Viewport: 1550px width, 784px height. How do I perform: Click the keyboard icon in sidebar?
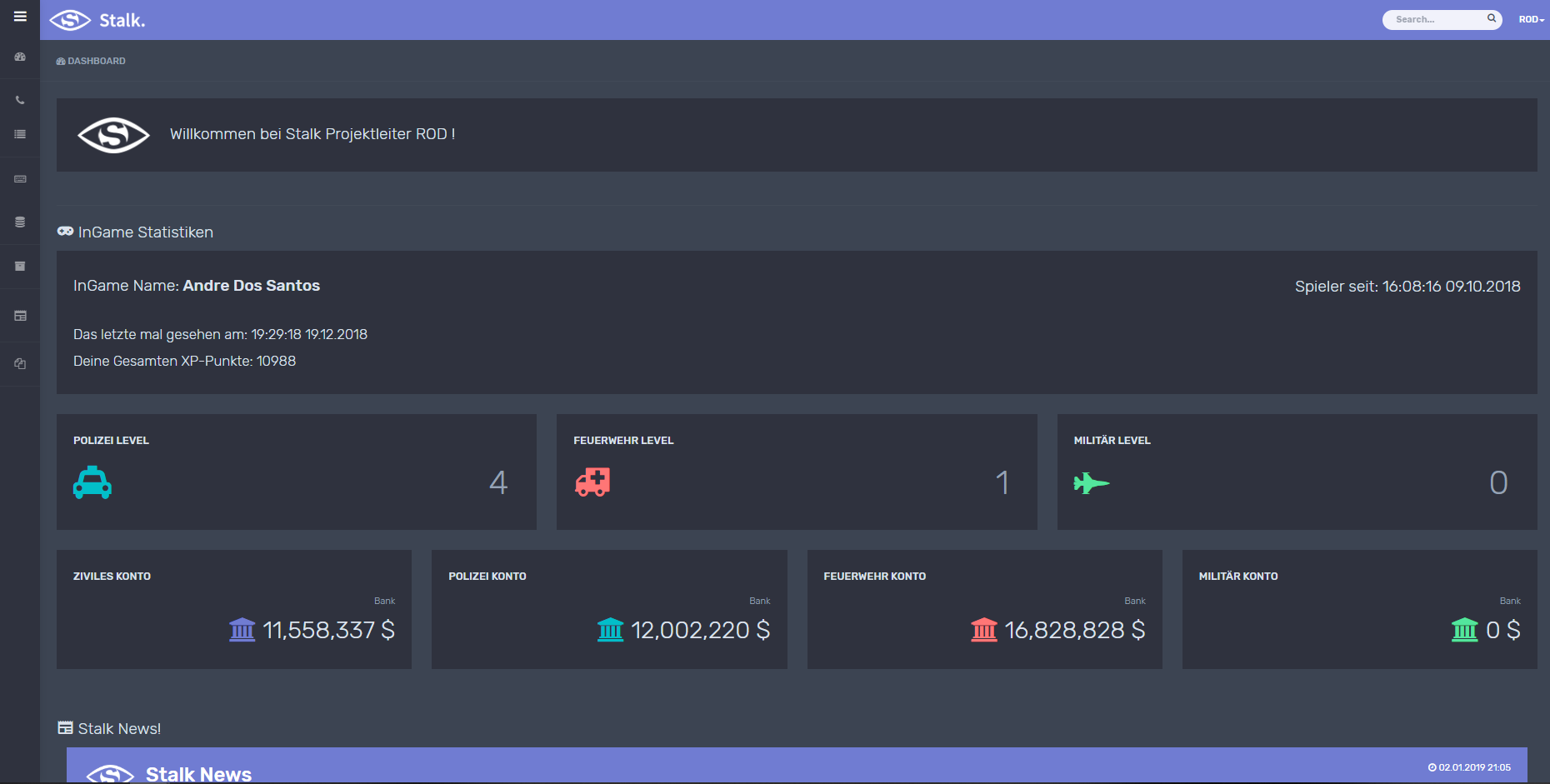coord(20,179)
